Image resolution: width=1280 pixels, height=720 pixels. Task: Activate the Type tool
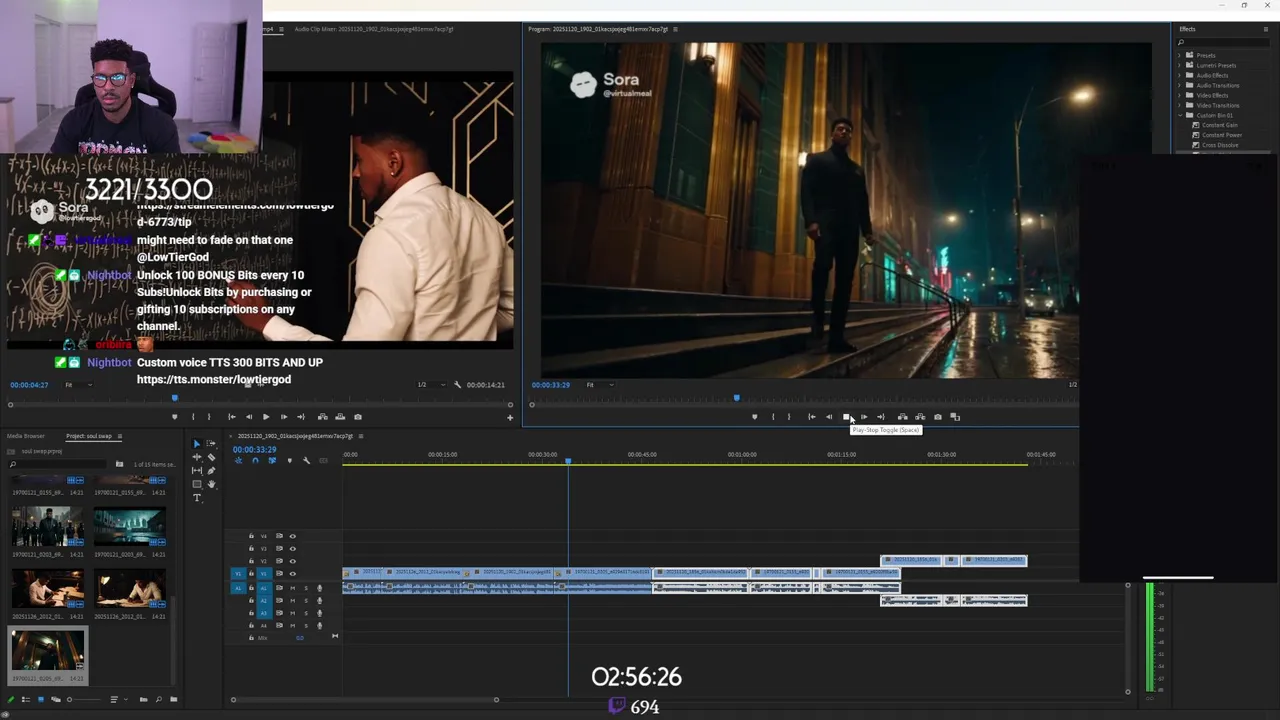[x=197, y=498]
